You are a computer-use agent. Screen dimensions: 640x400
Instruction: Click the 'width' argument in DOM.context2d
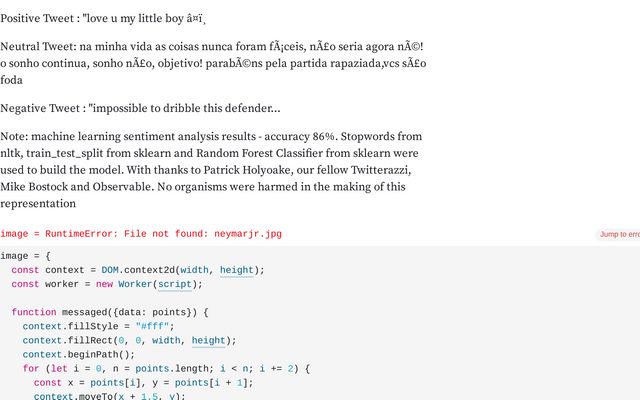(x=194, y=270)
